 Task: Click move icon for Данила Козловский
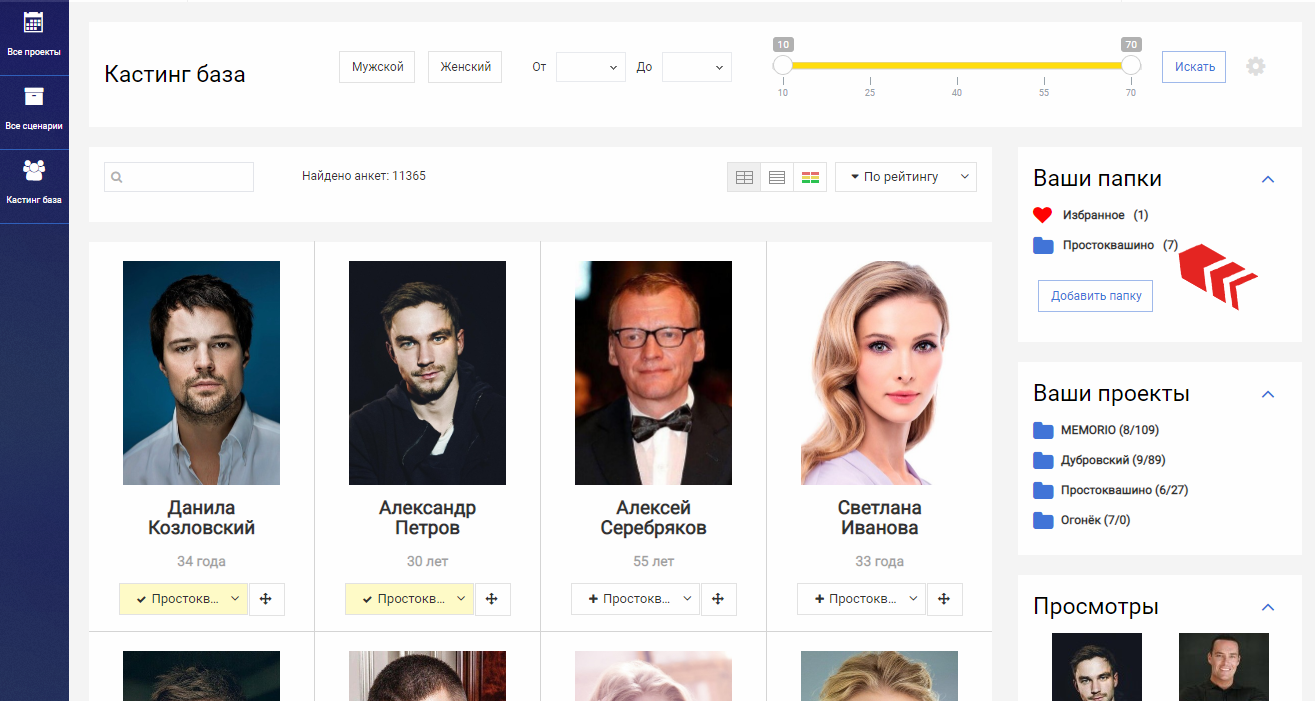coord(266,599)
